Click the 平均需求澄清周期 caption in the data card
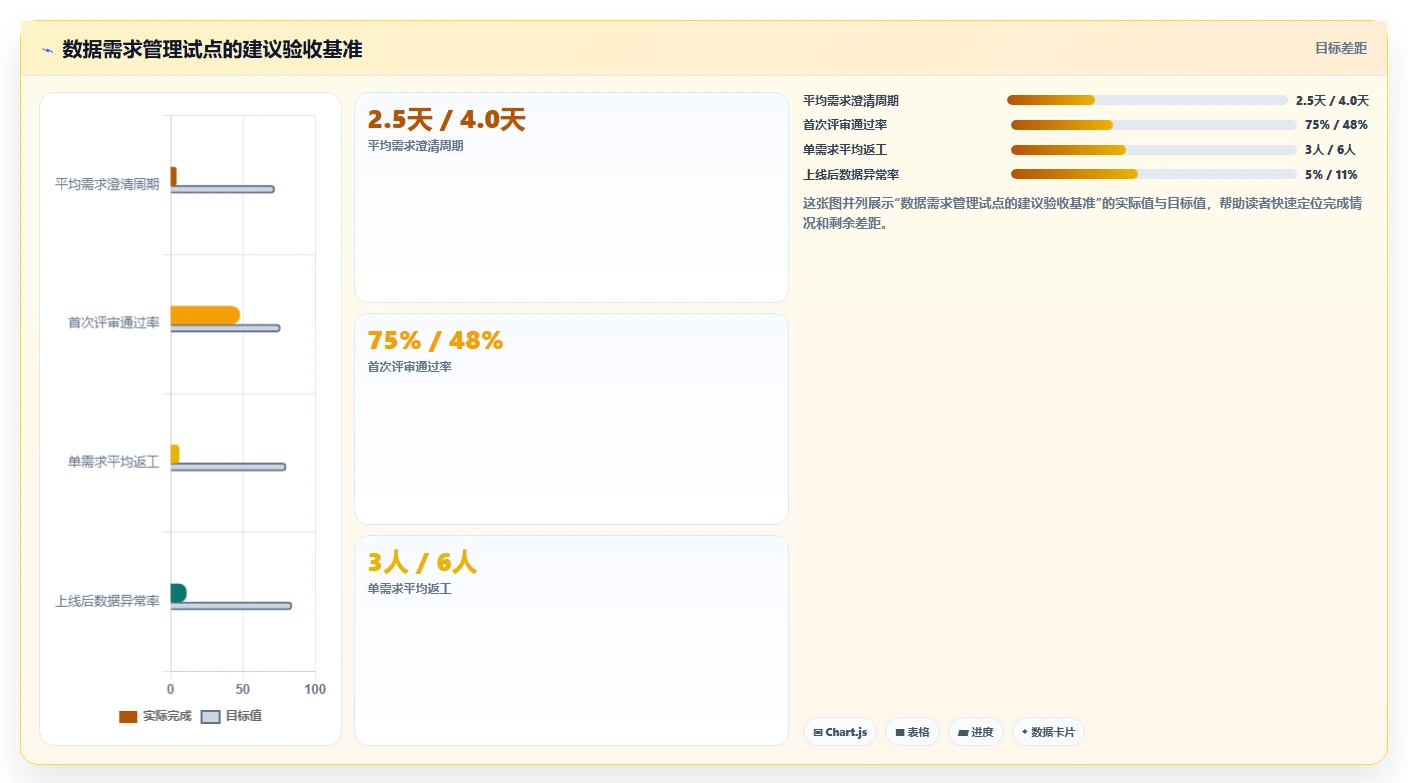The image size is (1408, 783). pyautogui.click(x=415, y=146)
